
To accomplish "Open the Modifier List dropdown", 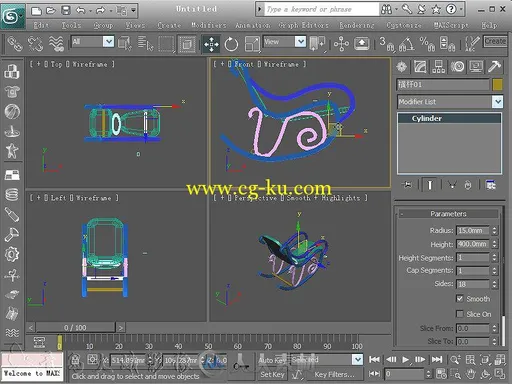I will click(x=497, y=101).
